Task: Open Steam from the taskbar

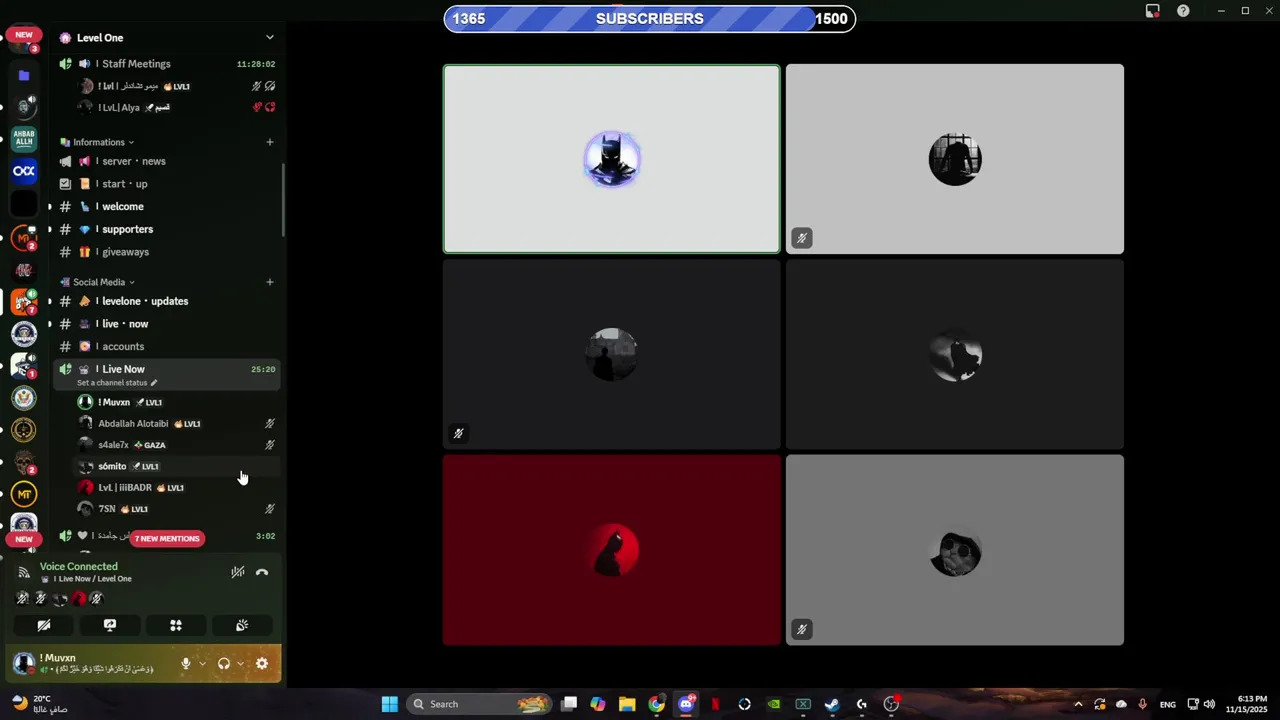Action: click(832, 704)
